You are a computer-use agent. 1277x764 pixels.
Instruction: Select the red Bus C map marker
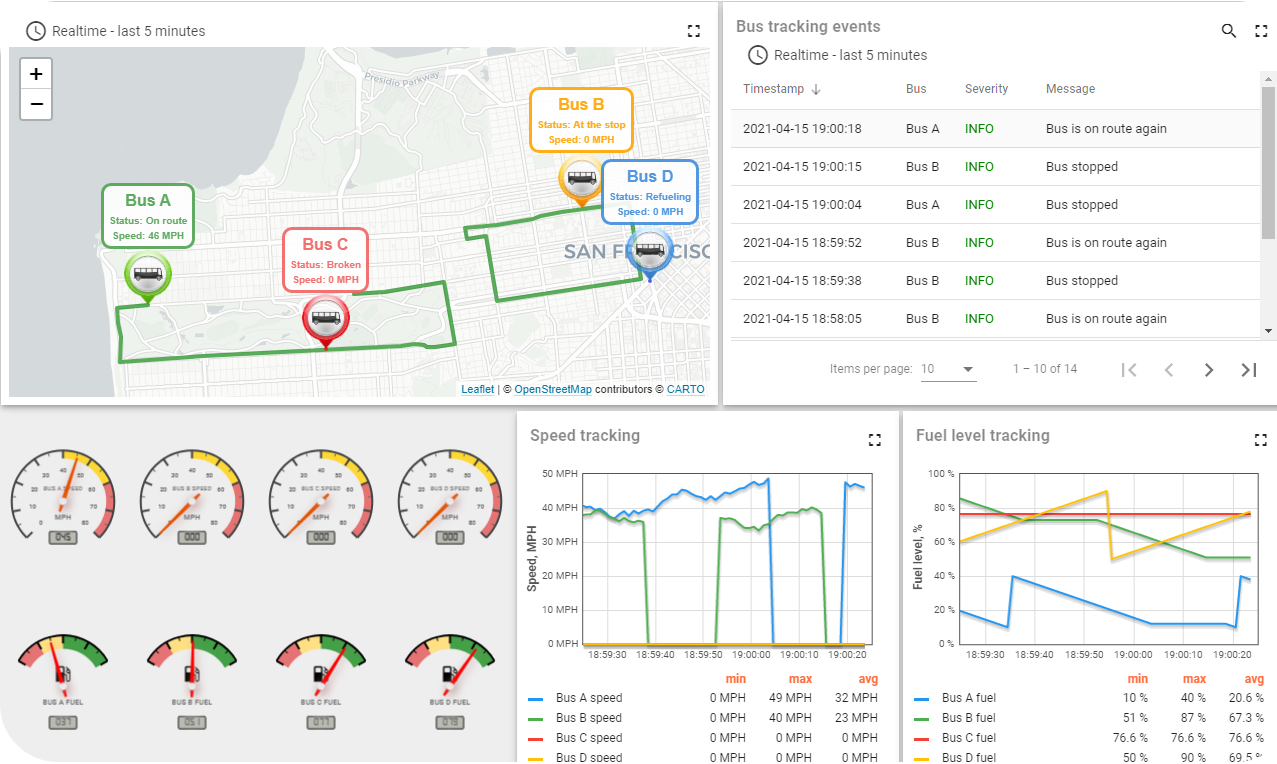[325, 322]
